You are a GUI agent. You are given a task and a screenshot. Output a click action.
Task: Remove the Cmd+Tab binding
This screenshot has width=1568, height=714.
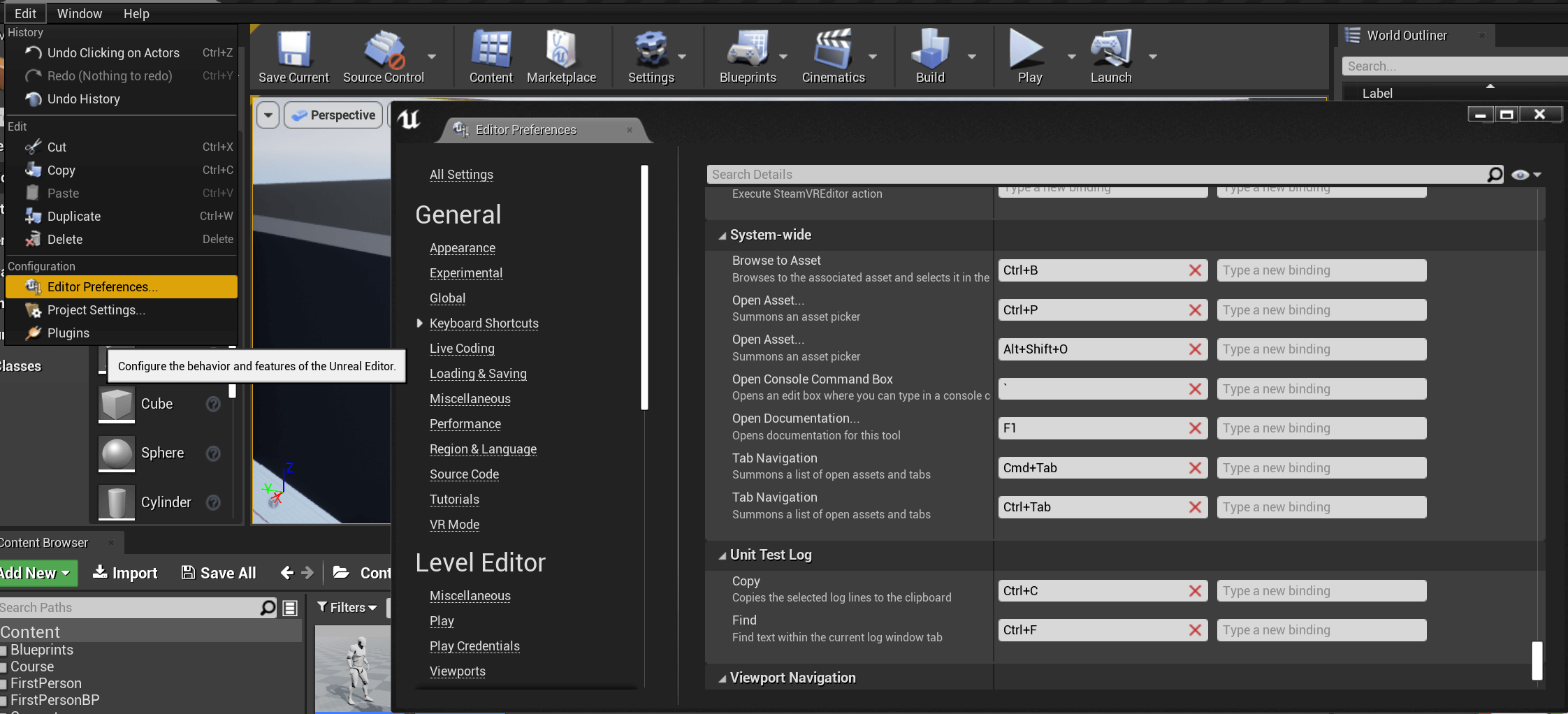click(1195, 468)
